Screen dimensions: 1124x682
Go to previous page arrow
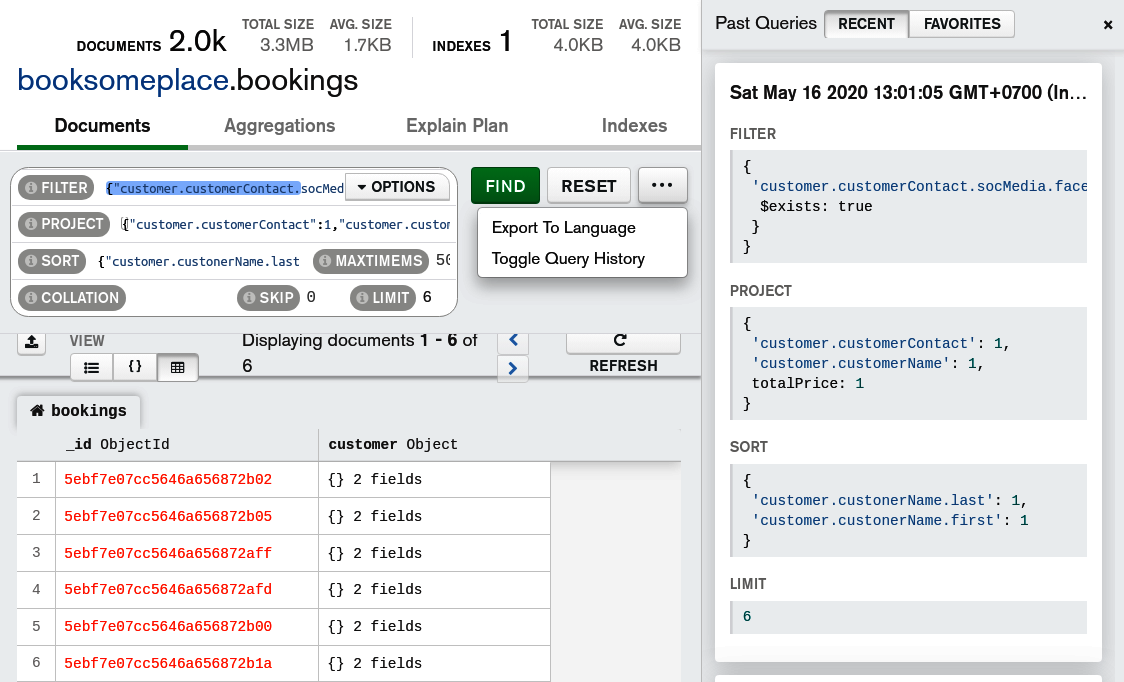click(x=512, y=340)
